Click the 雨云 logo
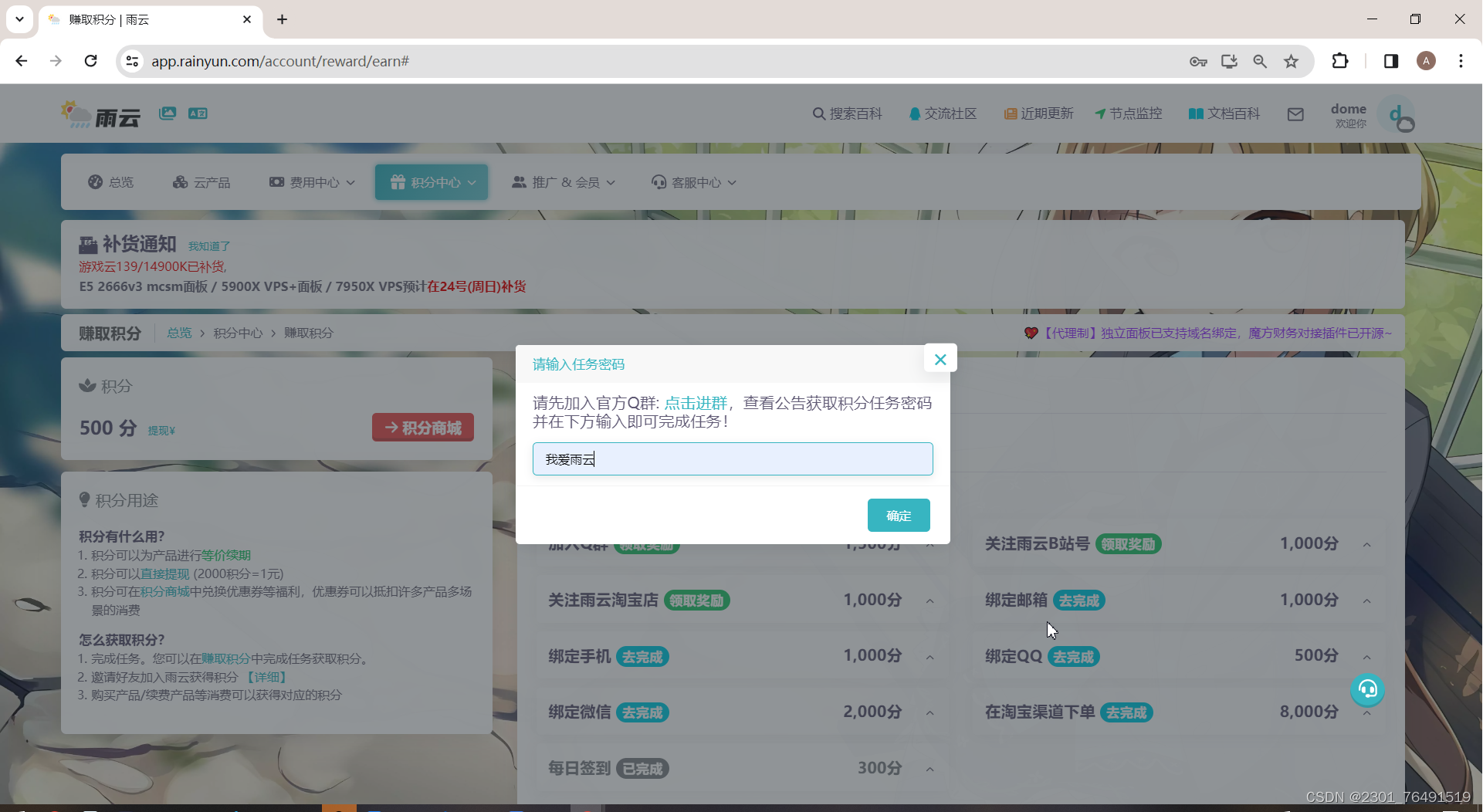Image resolution: width=1483 pixels, height=812 pixels. (x=100, y=114)
